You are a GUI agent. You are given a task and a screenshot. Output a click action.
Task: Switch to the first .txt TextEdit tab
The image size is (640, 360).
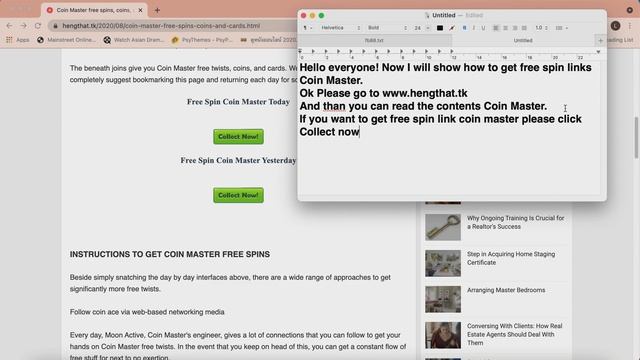tap(374, 40)
